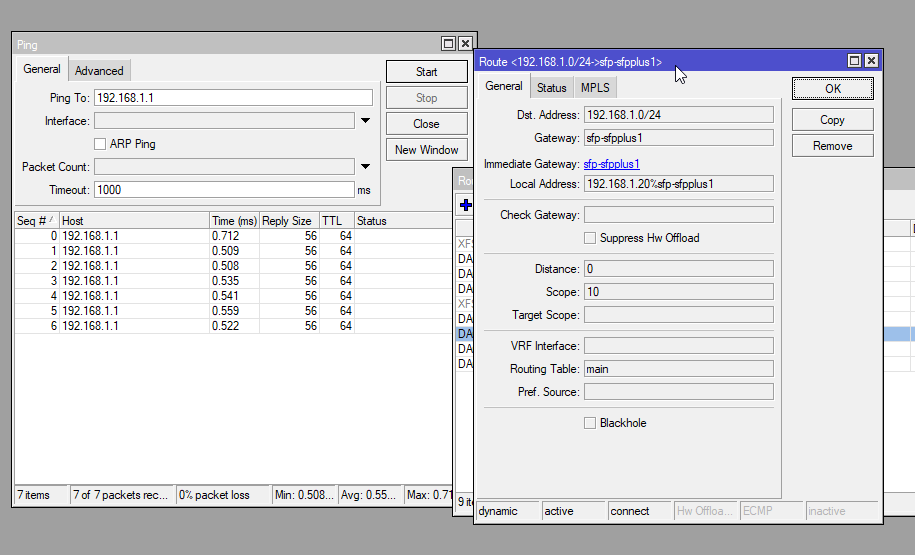Click the New Window button
The image size is (915, 555).
426,150
